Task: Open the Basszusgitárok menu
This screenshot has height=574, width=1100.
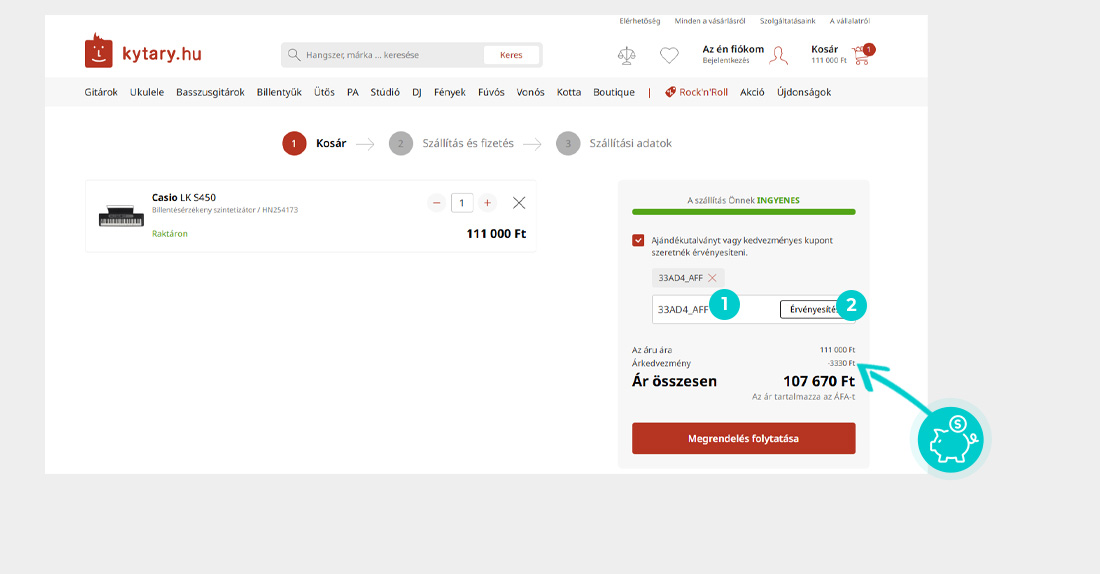Action: pos(210,92)
